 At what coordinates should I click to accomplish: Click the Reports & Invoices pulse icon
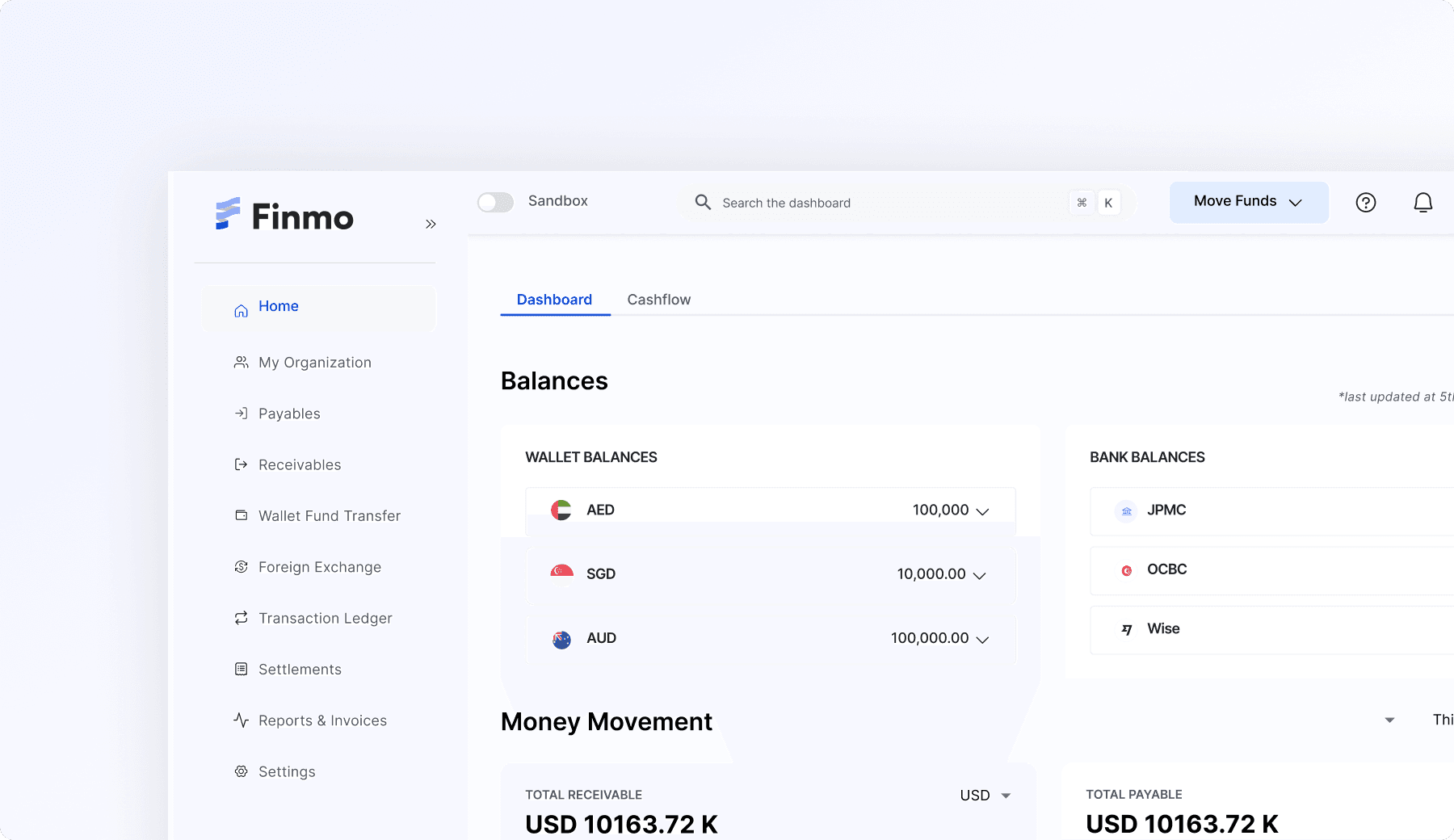[x=241, y=720]
